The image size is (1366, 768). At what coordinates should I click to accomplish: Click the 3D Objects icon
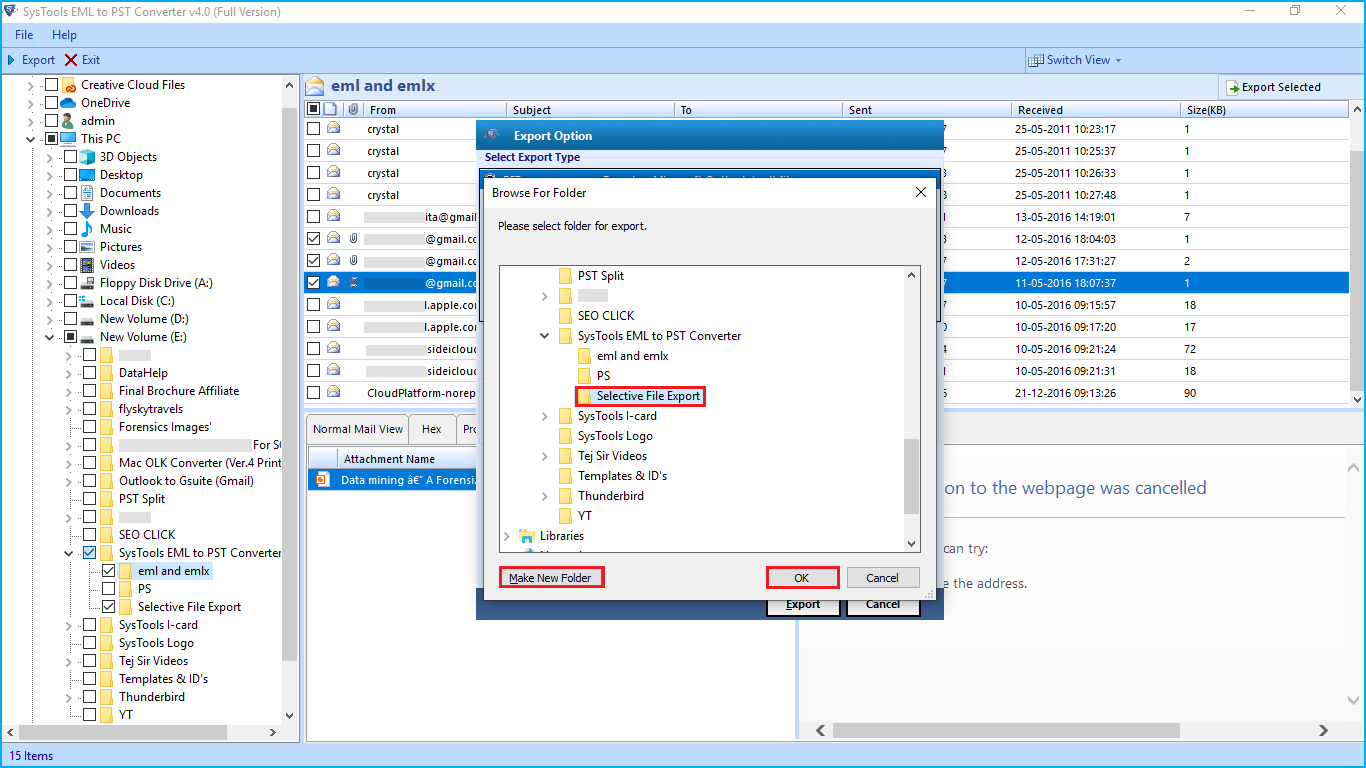[x=88, y=157]
